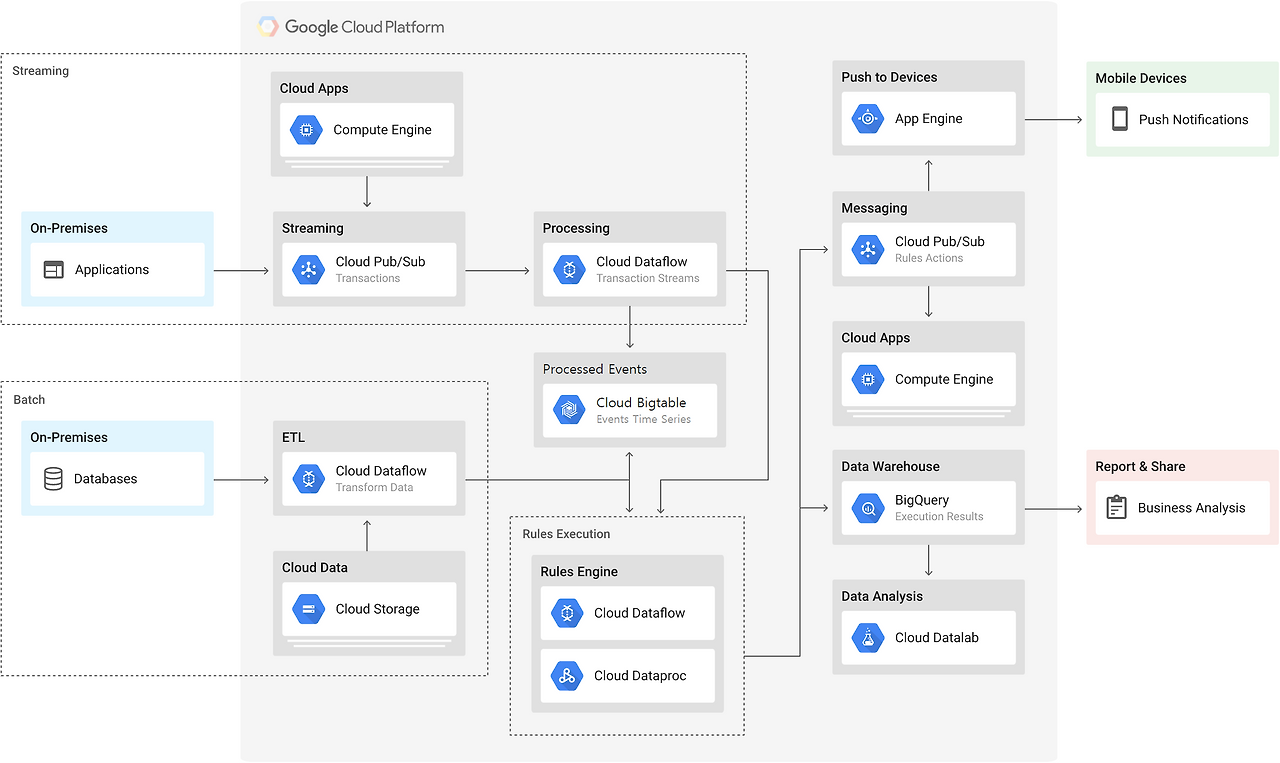Collapse the Batch dashed region
The image size is (1280, 763).
click(x=28, y=399)
